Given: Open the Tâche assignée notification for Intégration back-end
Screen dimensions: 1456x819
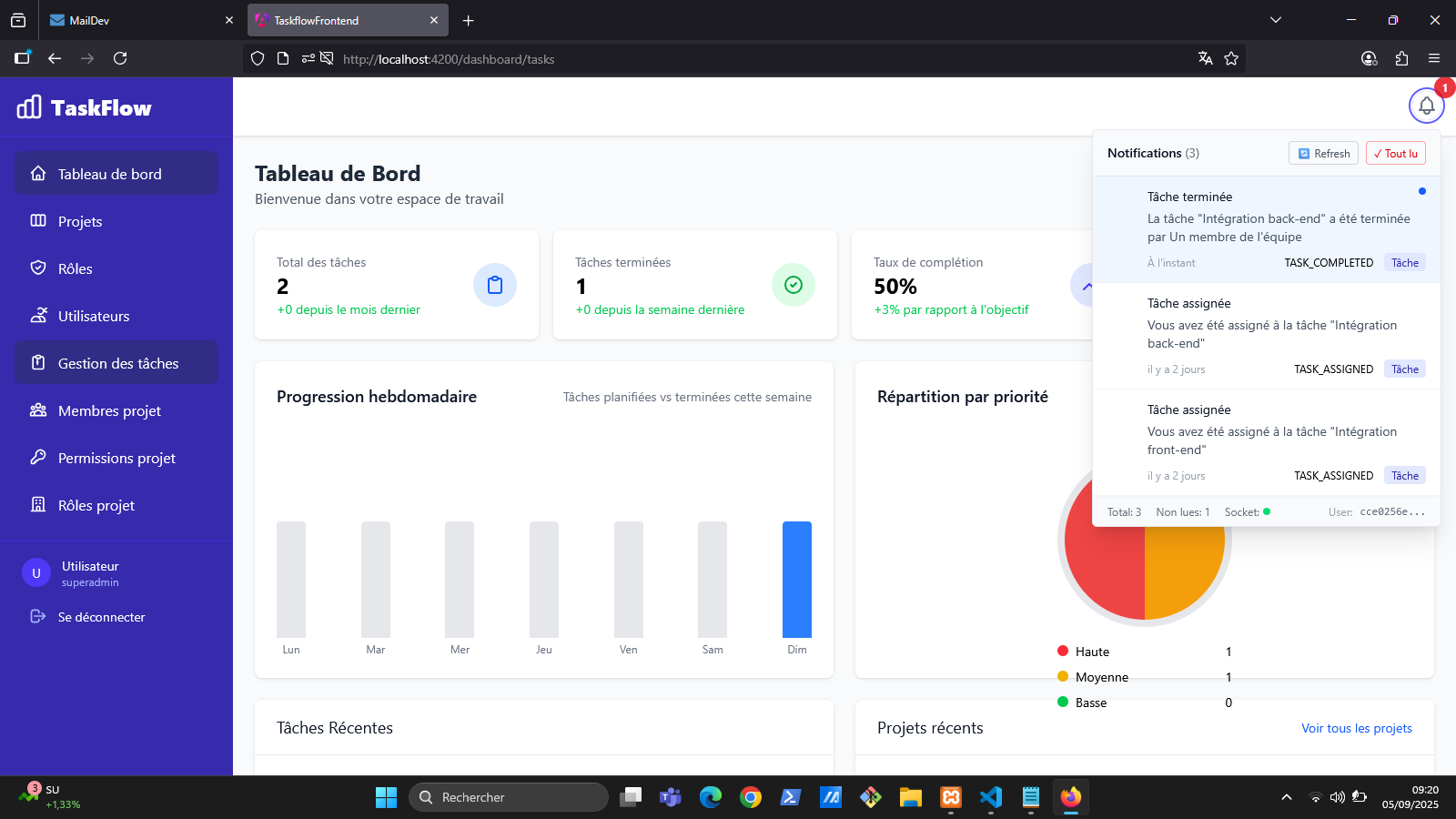Looking at the screenshot, I should point(1267,336).
